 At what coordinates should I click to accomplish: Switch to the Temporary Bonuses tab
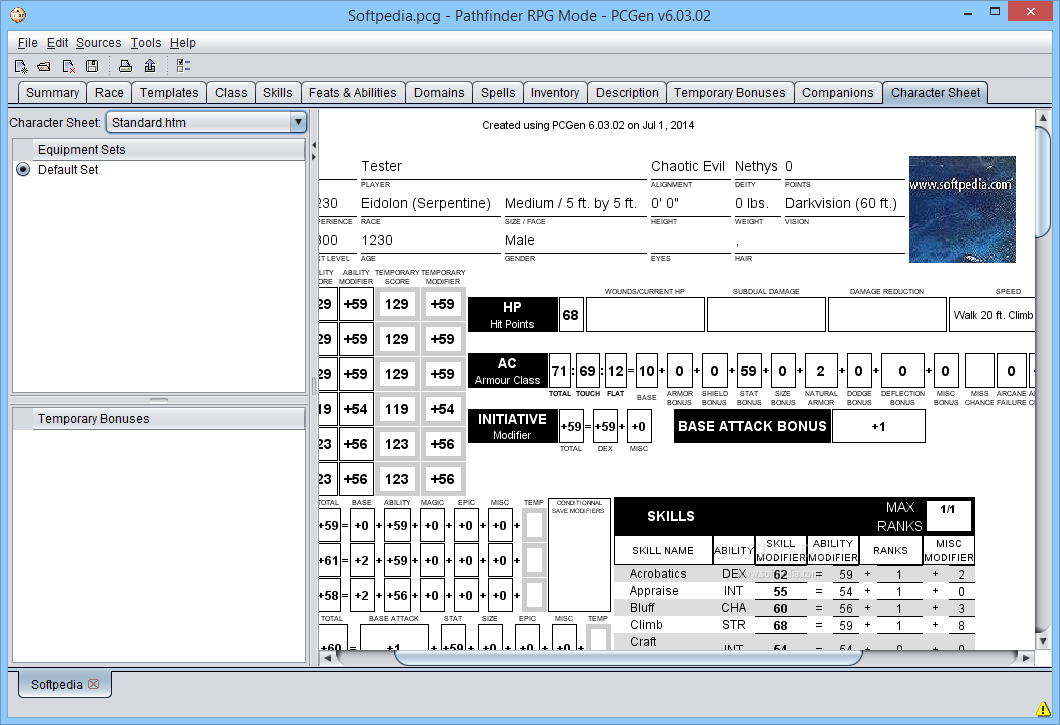pyautogui.click(x=729, y=93)
